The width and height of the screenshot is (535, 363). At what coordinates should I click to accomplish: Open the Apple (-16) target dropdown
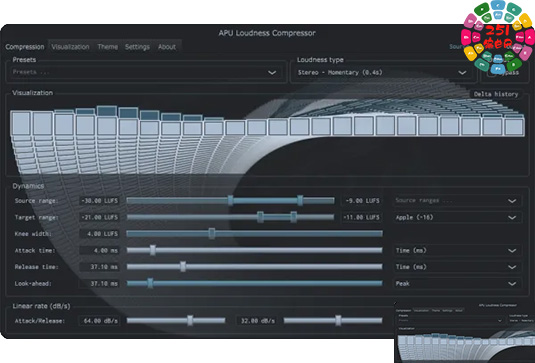click(x=457, y=217)
